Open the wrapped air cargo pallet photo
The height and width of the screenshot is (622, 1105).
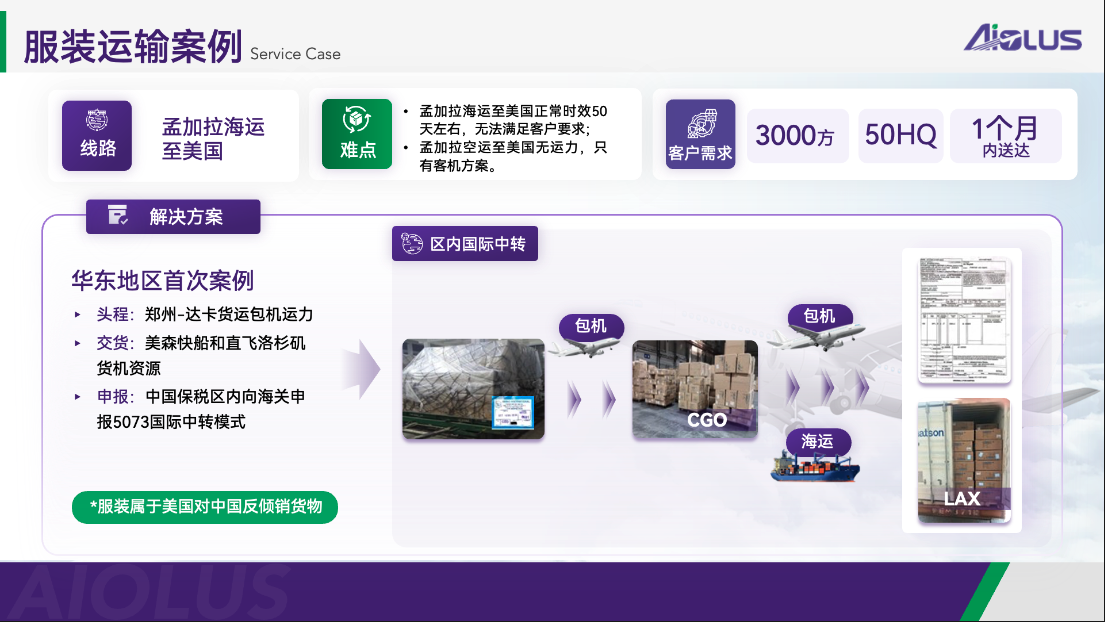473,388
